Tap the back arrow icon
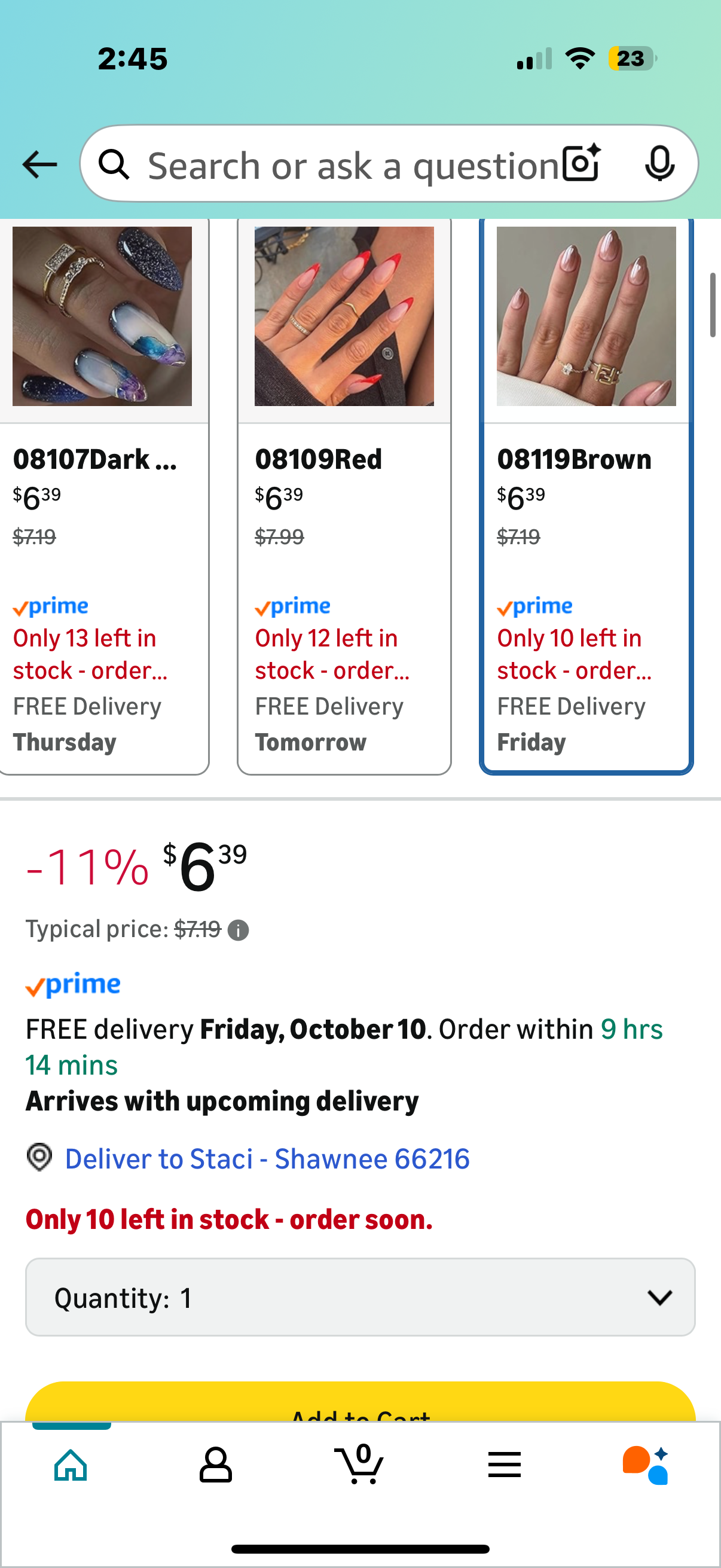This screenshot has width=721, height=1568. pos(39,164)
